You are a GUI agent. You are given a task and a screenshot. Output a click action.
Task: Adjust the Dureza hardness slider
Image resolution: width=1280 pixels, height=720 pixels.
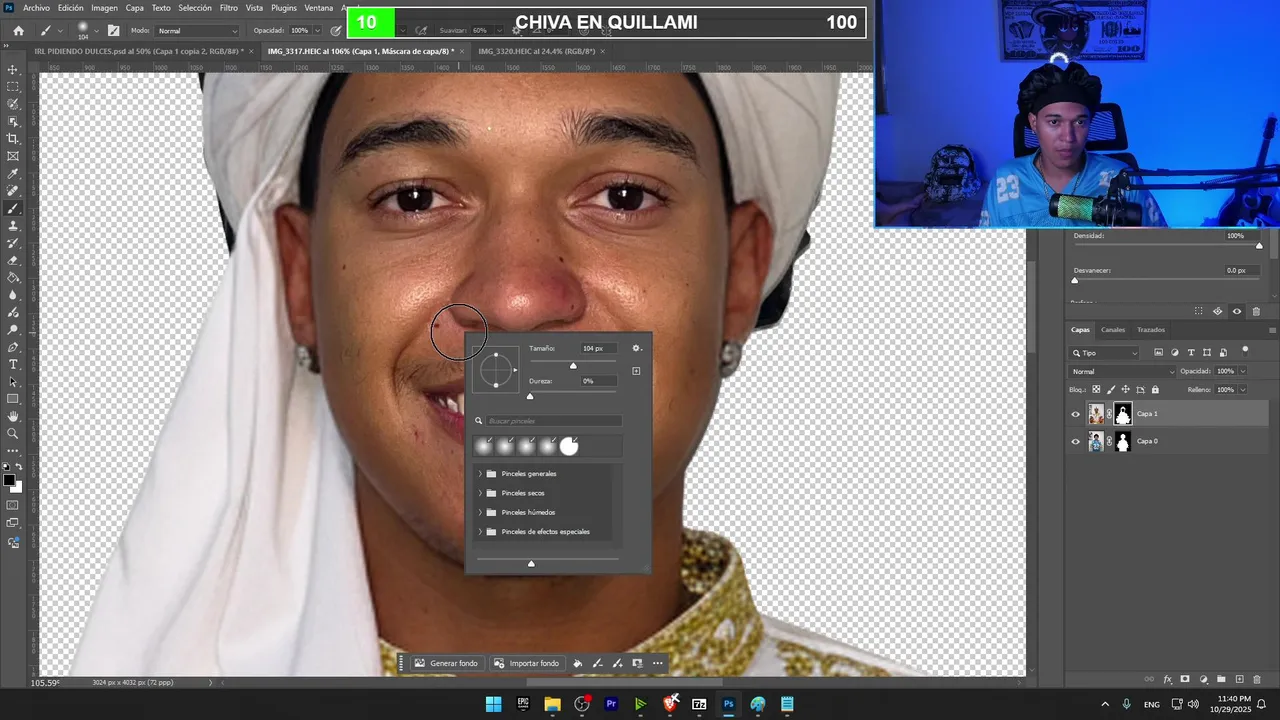(530, 396)
